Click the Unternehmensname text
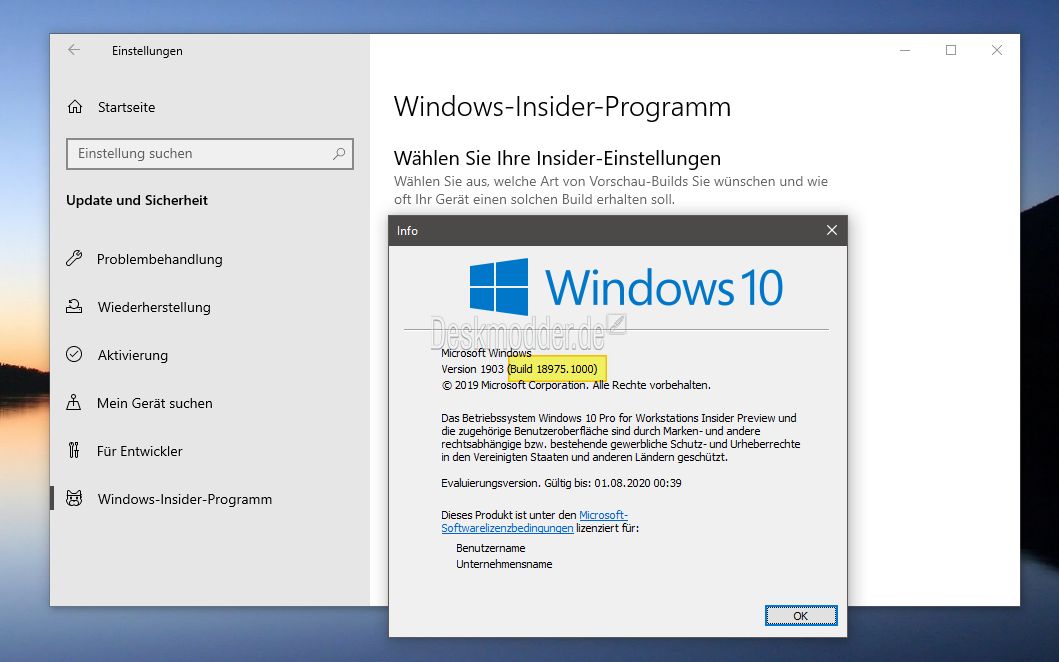Image resolution: width=1059 pixels, height=662 pixels. click(x=504, y=564)
